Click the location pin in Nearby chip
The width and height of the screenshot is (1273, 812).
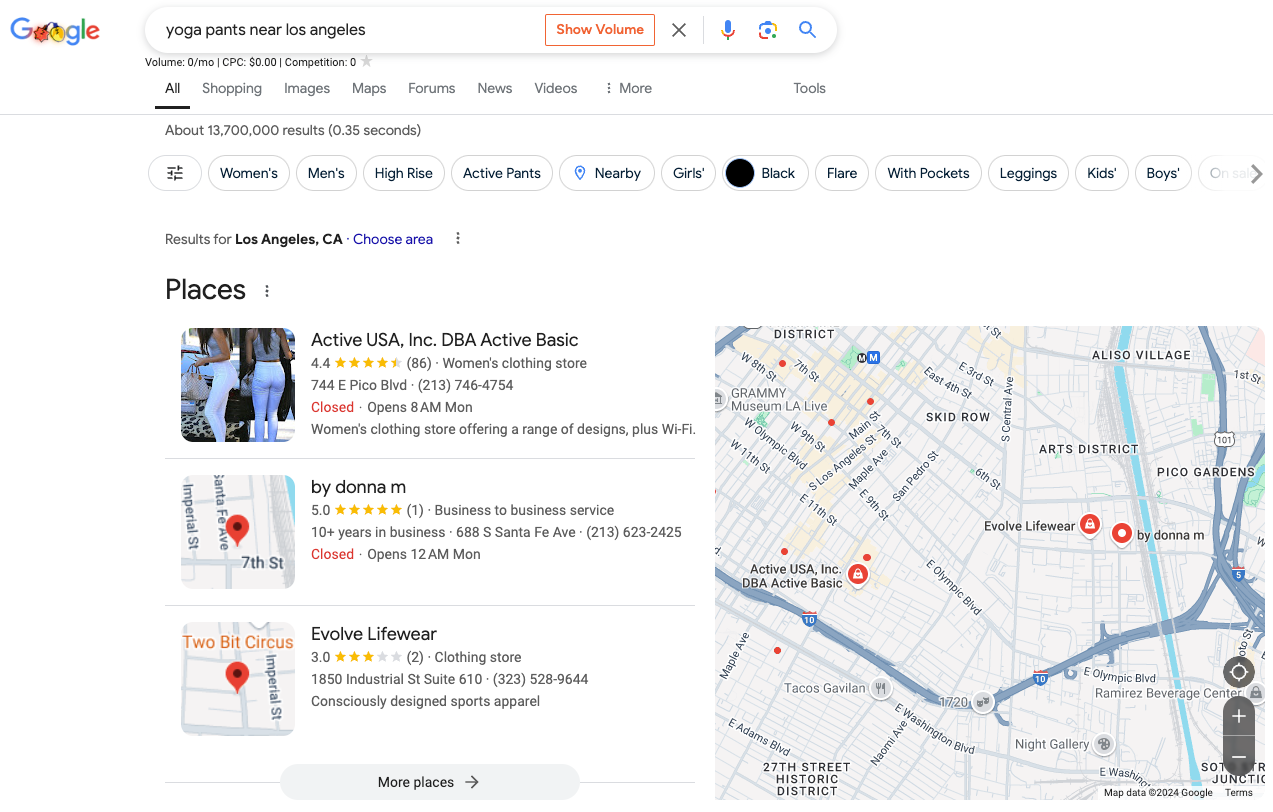click(580, 173)
